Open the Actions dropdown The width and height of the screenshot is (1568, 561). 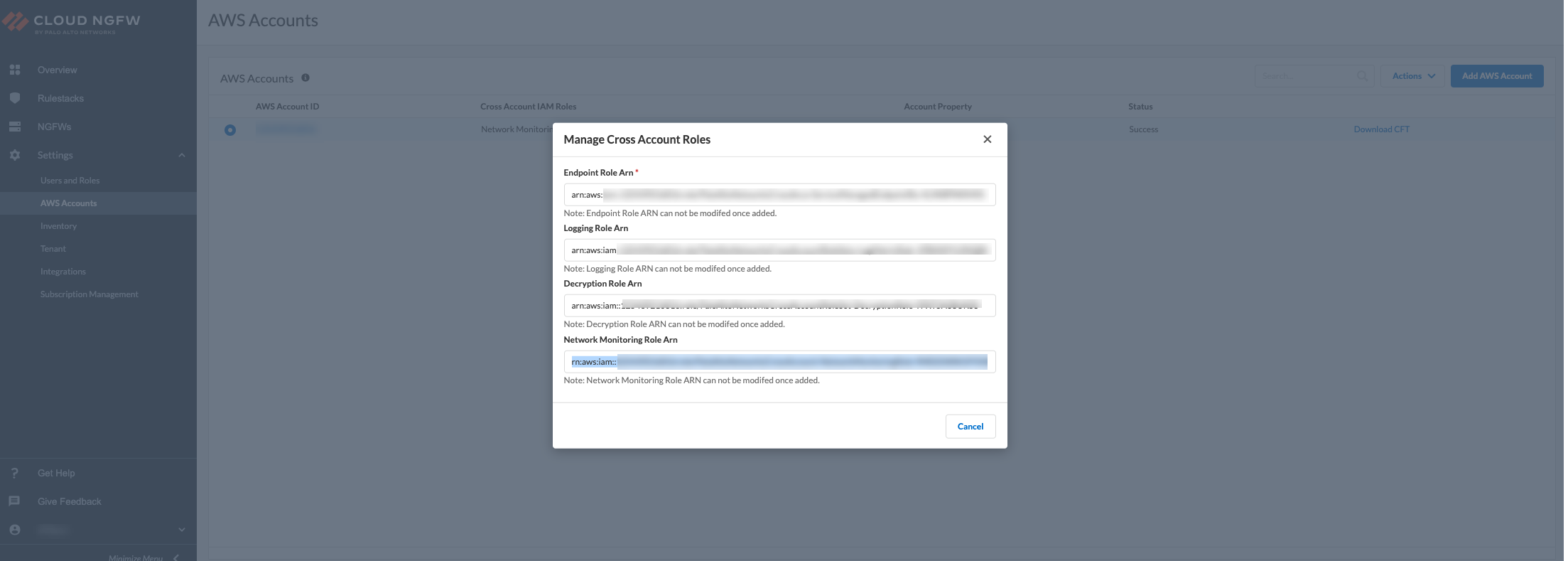click(1412, 76)
